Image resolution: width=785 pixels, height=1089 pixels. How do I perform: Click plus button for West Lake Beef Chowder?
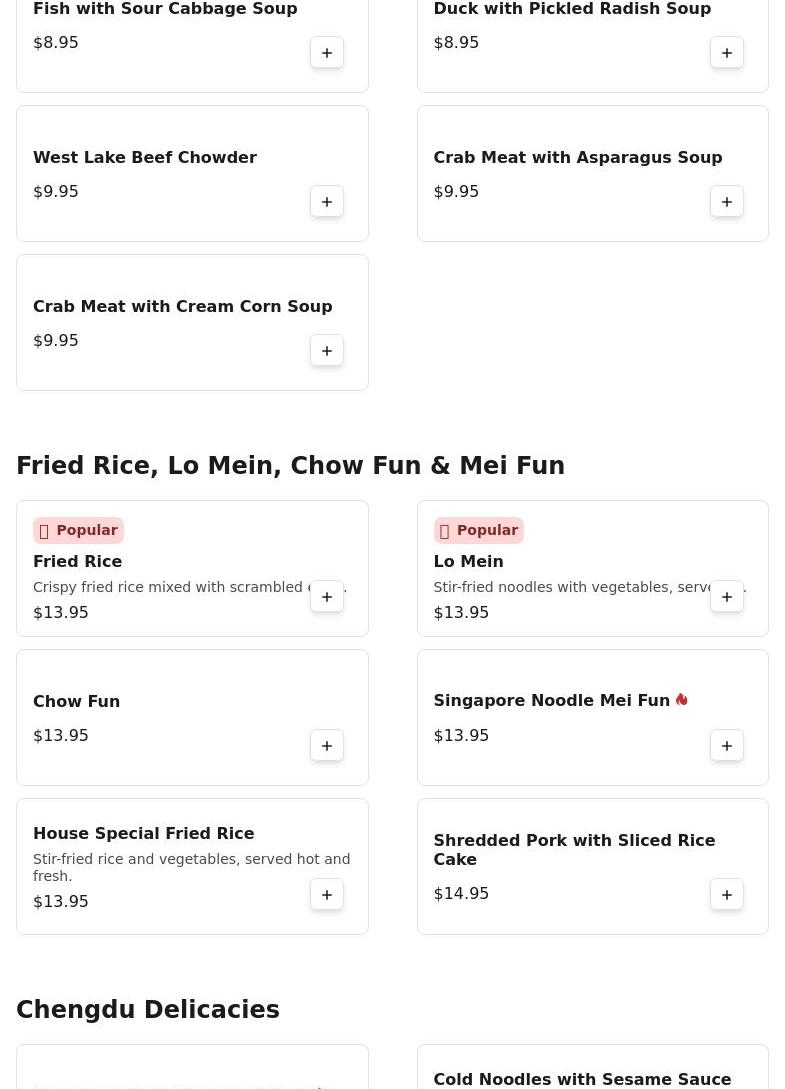pos(327,202)
